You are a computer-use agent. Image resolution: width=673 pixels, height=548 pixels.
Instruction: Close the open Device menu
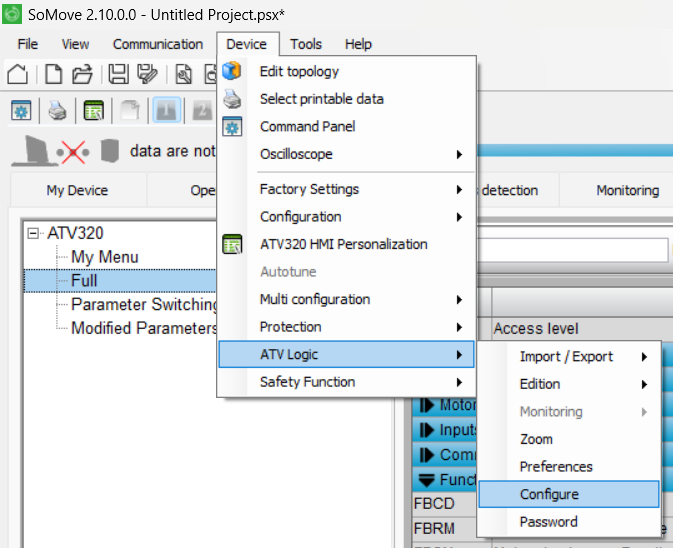pos(247,44)
